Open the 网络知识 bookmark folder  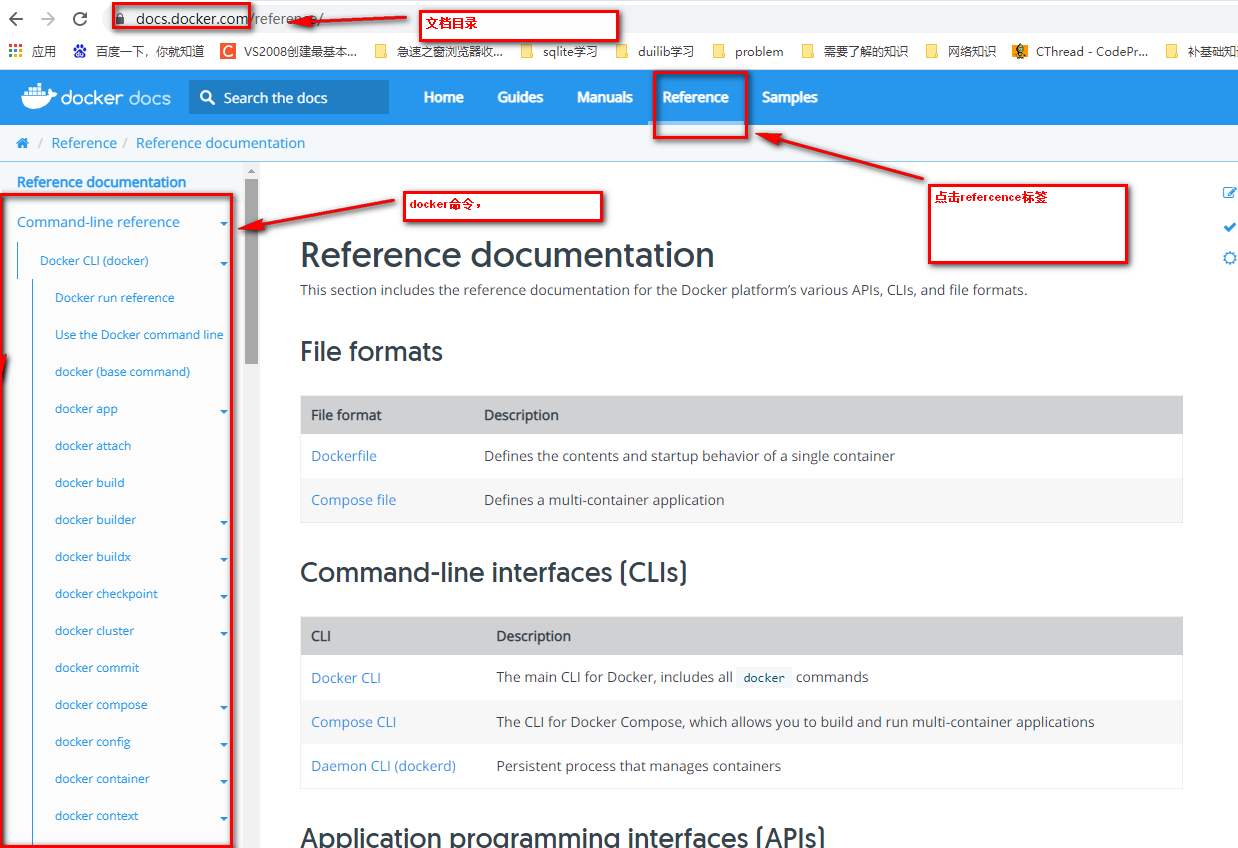(x=960, y=51)
